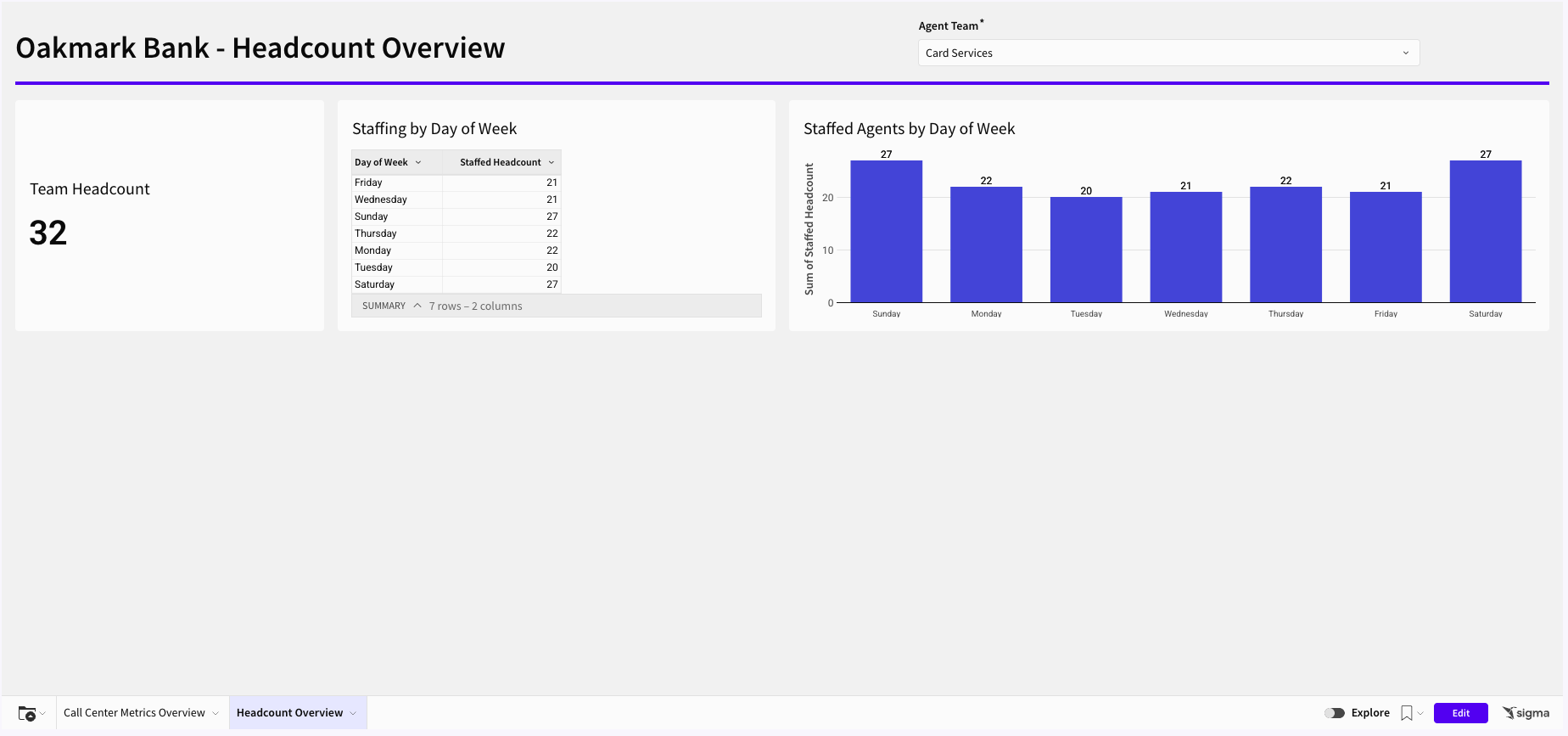
Task: Click the Sum of Staffed Headcount axis label
Action: pos(809,229)
